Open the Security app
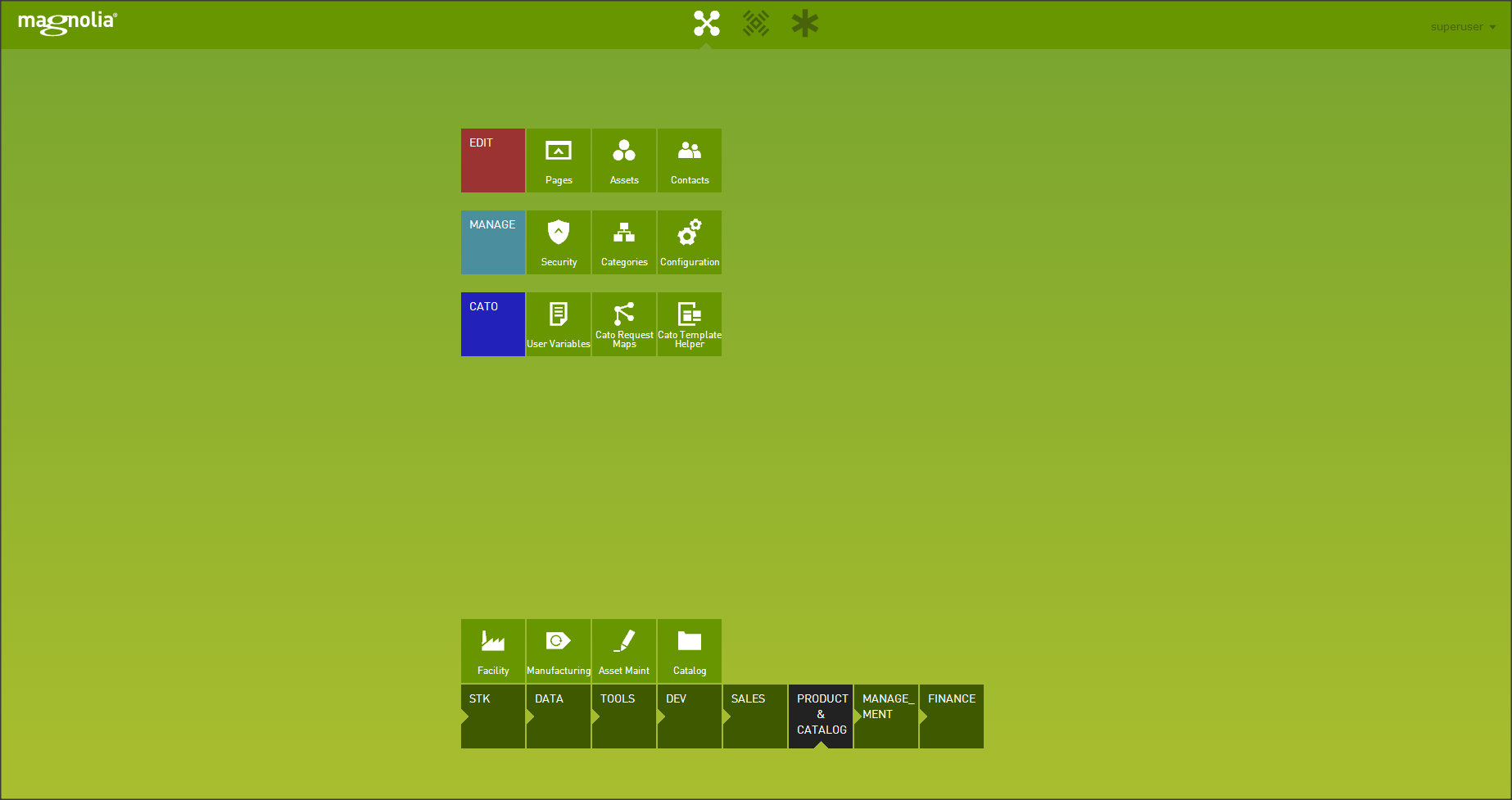 tap(558, 242)
